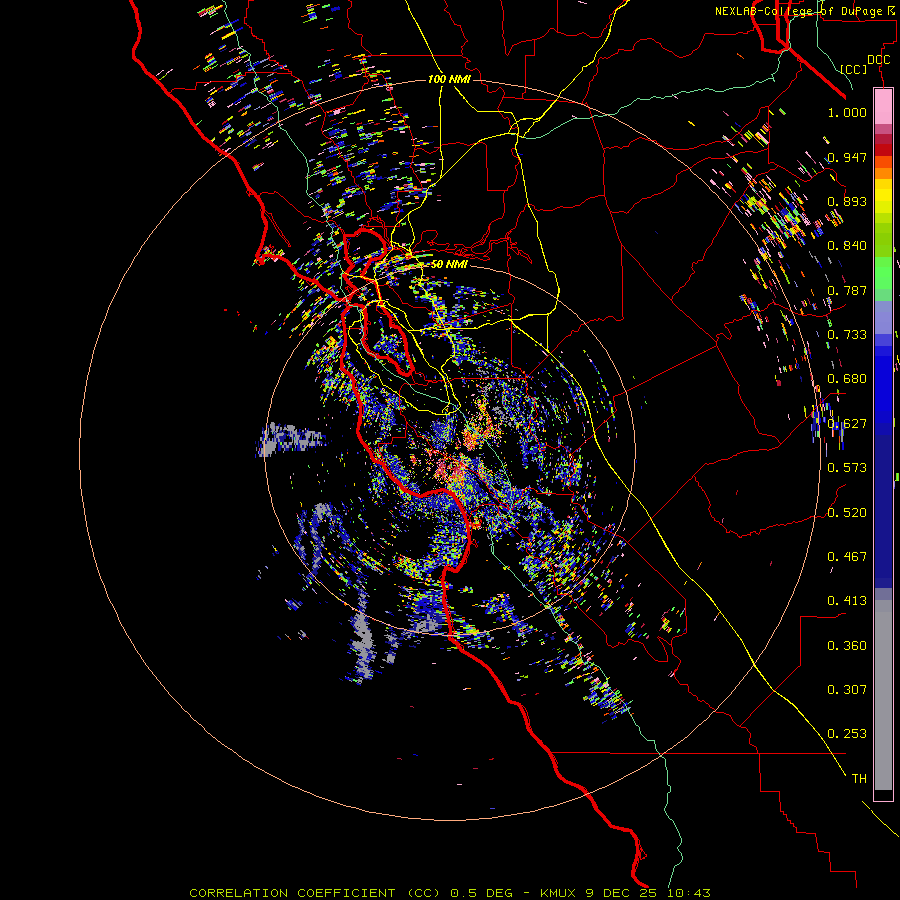This screenshot has height=900, width=900.
Task: Click the [CC] units label
Action: coord(854,69)
